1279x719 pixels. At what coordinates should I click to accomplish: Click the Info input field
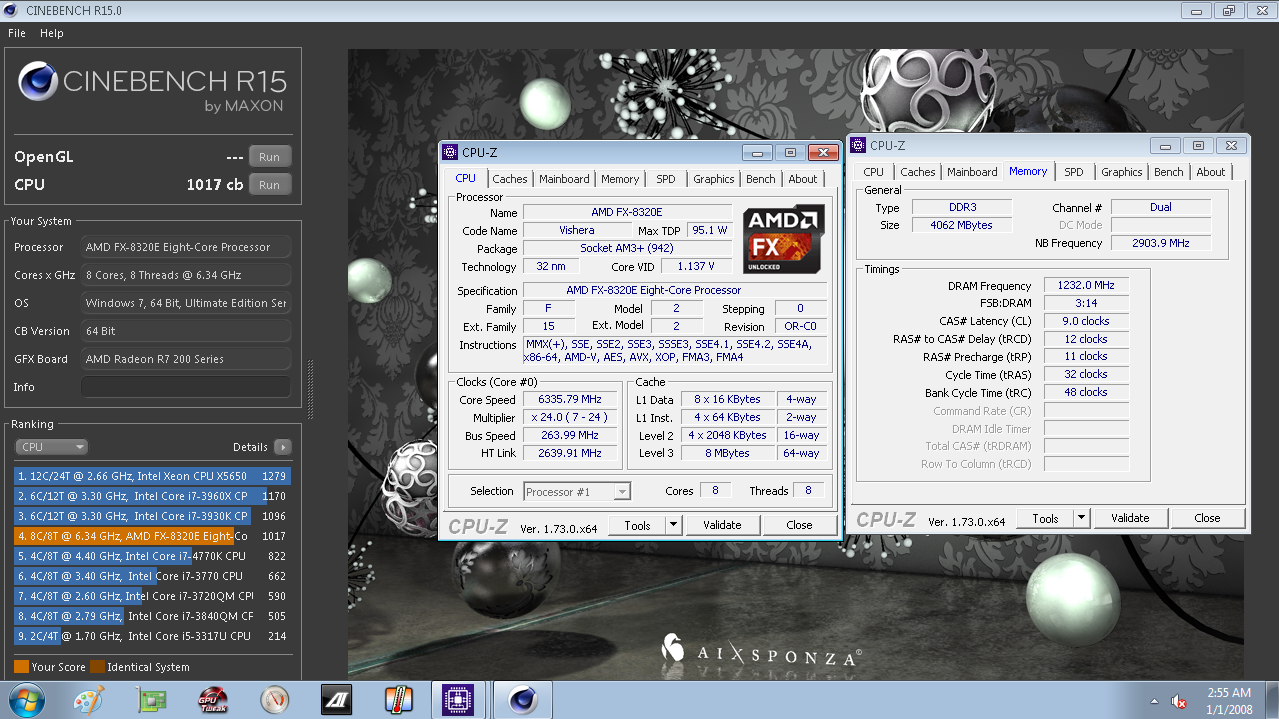click(186, 387)
